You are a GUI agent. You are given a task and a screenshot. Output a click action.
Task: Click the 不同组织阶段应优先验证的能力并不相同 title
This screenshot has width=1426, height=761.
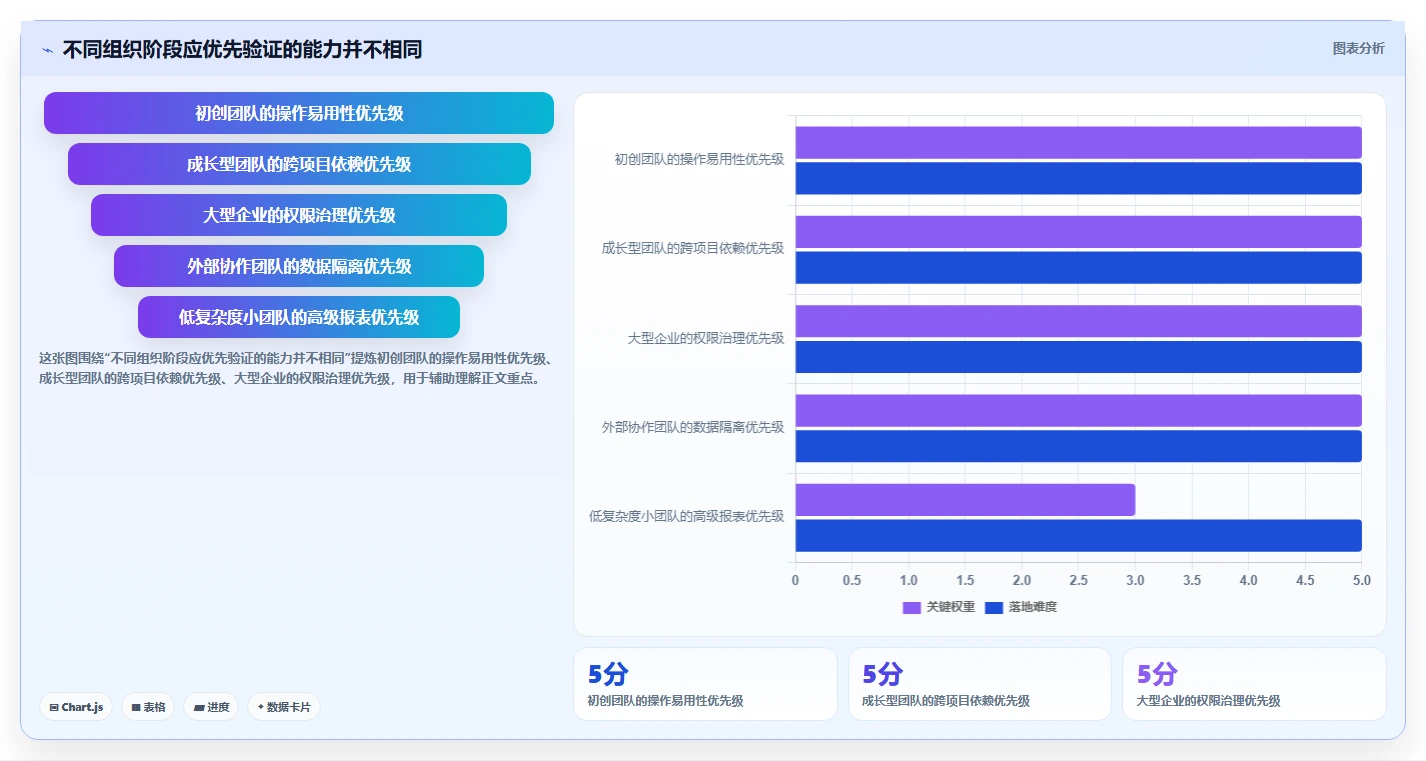coord(242,49)
